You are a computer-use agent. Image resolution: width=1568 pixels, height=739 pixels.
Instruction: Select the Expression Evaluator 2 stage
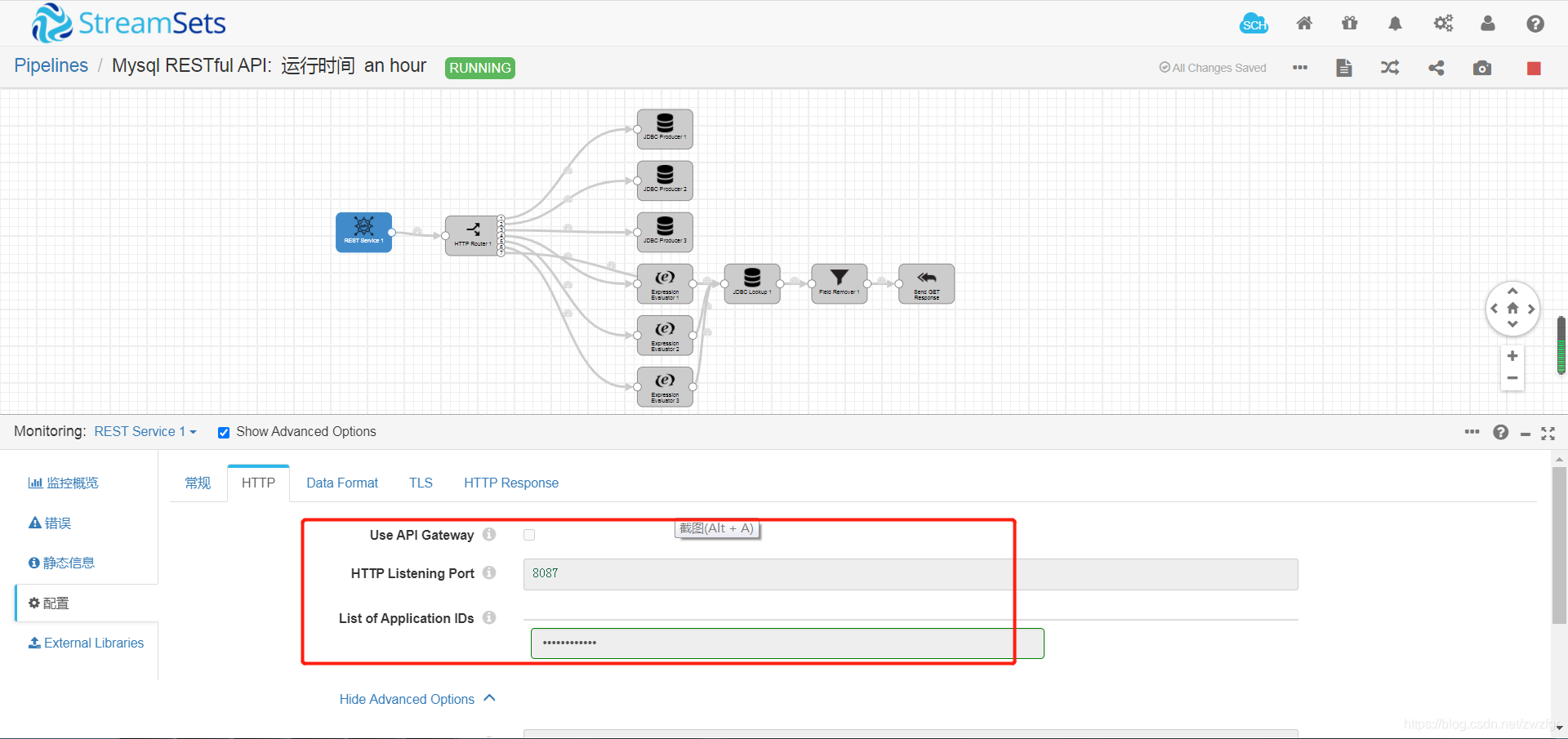pos(665,335)
